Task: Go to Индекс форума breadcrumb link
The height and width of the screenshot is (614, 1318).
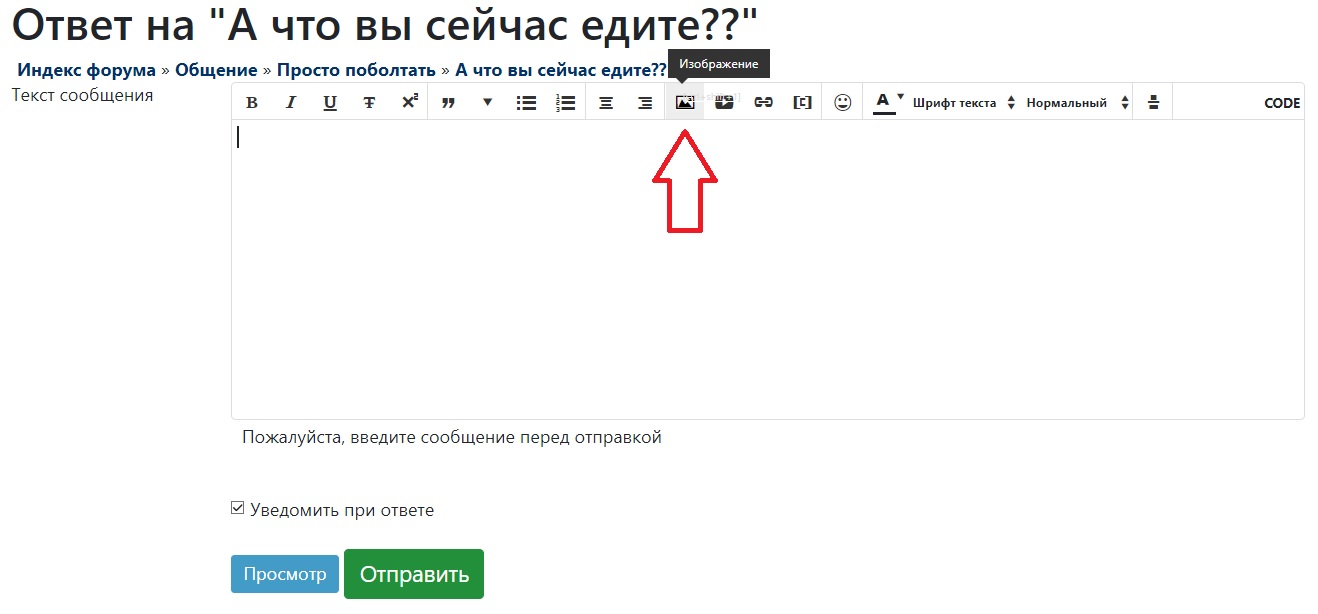Action: tap(86, 70)
